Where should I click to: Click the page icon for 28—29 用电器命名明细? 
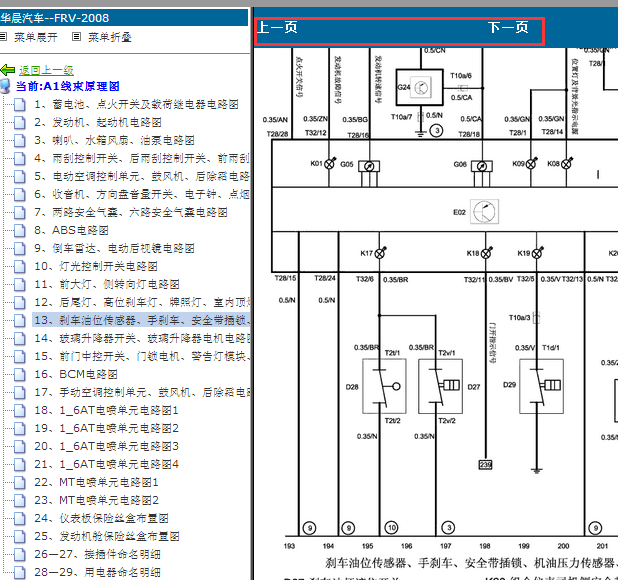click(x=20, y=573)
